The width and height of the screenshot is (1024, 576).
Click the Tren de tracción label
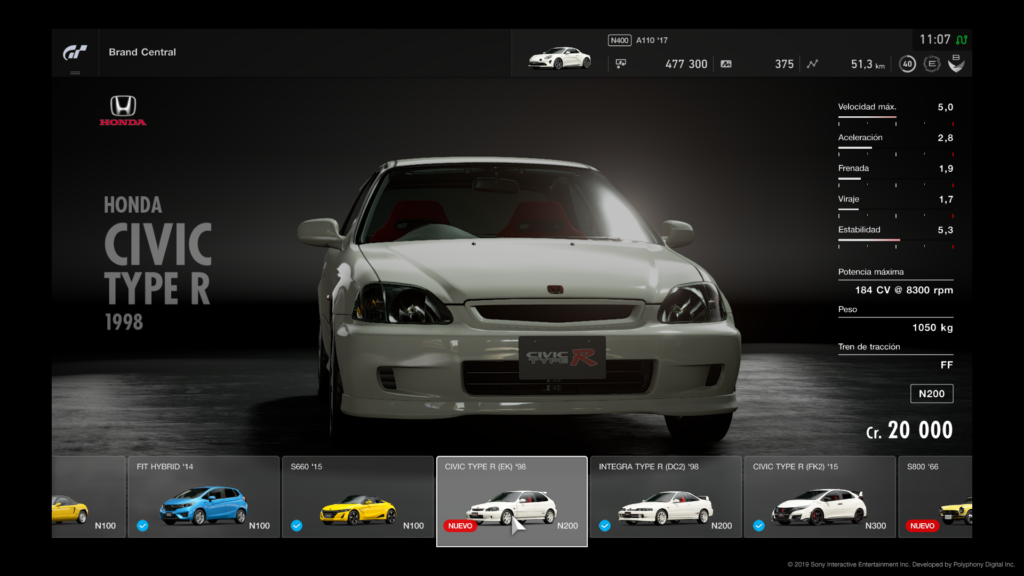click(x=869, y=347)
